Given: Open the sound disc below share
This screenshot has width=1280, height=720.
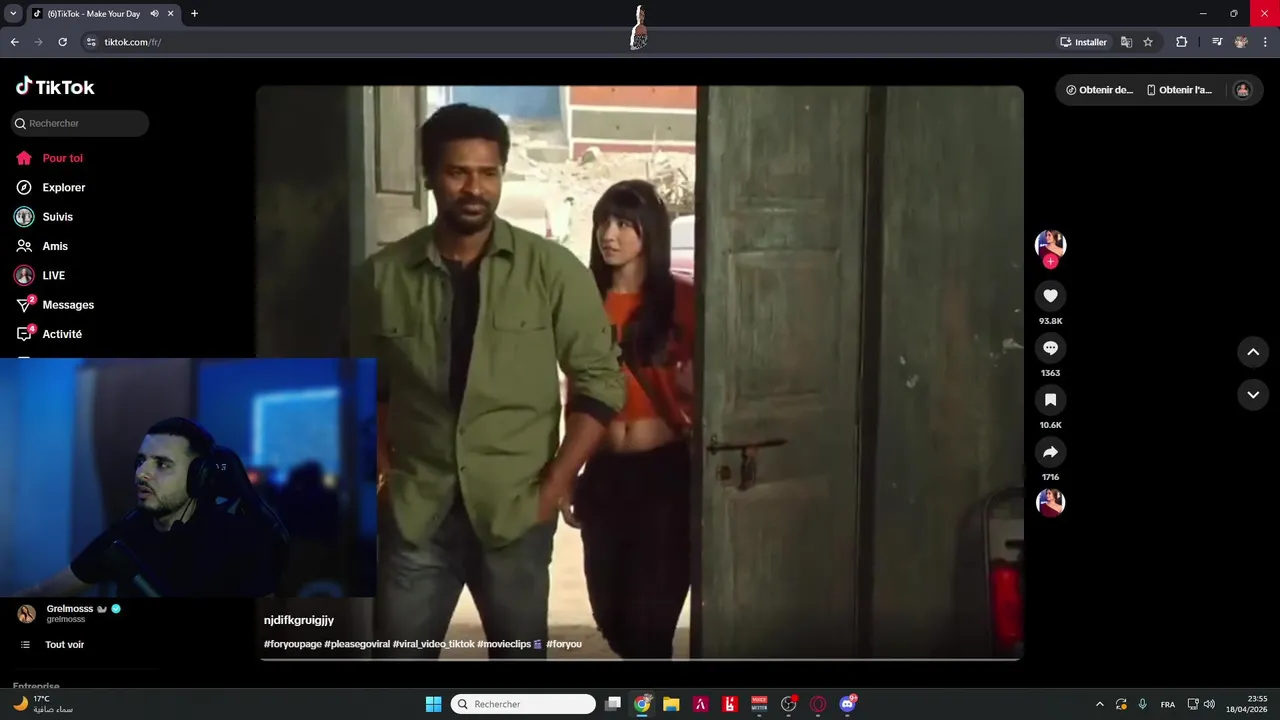Looking at the screenshot, I should tap(1050, 502).
